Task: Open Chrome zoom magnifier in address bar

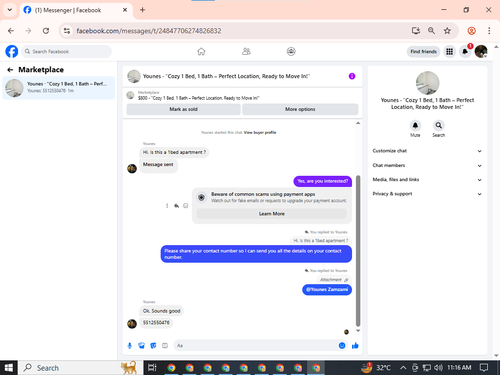Action: (431, 31)
